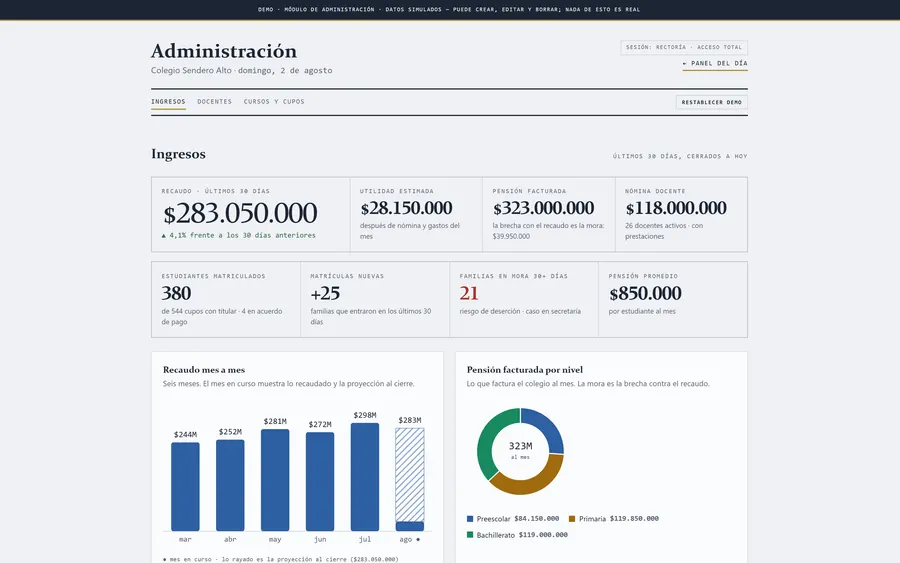Click the Últimos 30 días, cerrados a hoy label
Image resolution: width=900 pixels, height=563 pixels.
680,156
